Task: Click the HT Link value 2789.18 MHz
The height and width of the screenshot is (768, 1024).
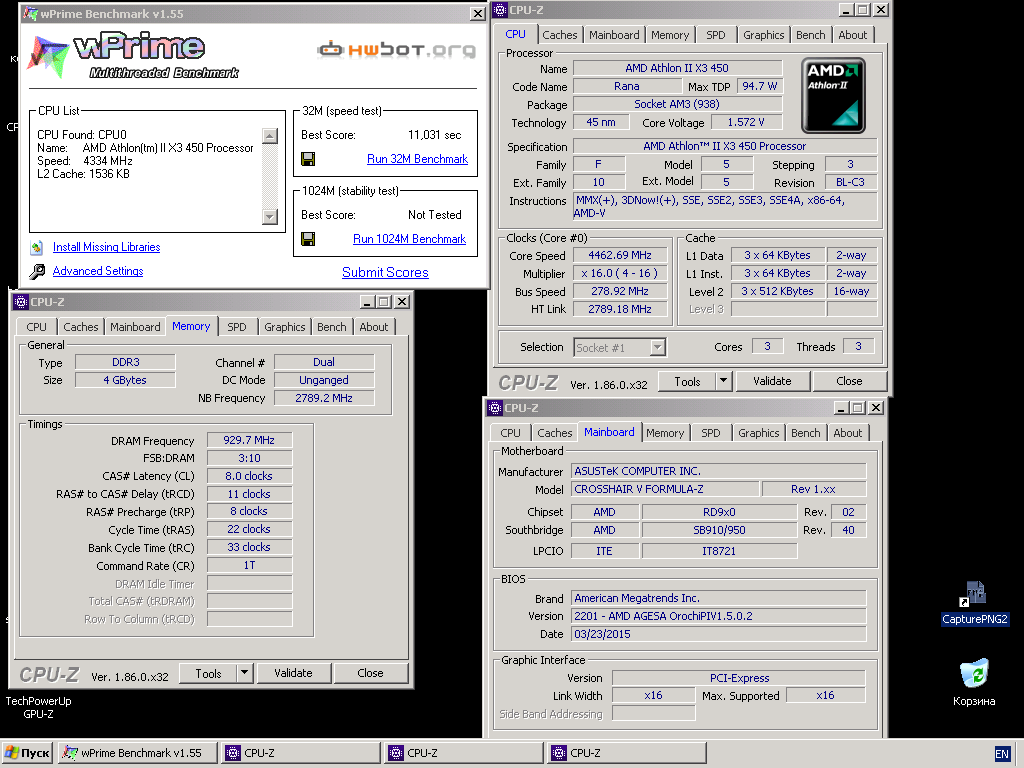Action: (619, 309)
